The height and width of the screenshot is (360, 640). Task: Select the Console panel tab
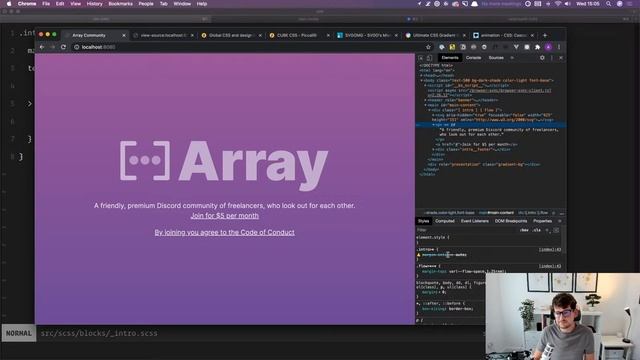pyautogui.click(x=473, y=58)
